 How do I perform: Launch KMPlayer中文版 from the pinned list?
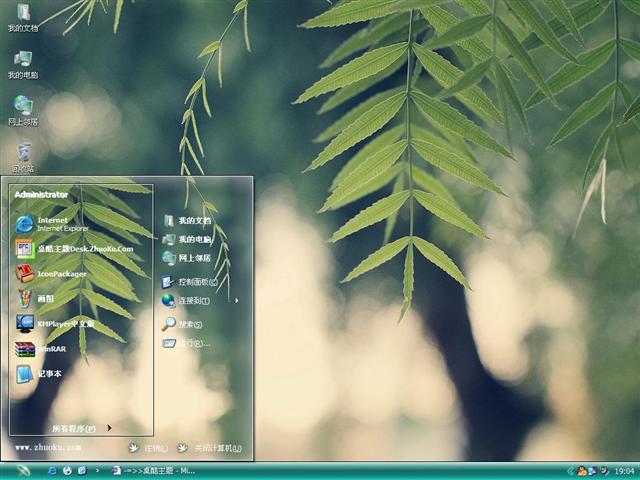pos(64,323)
